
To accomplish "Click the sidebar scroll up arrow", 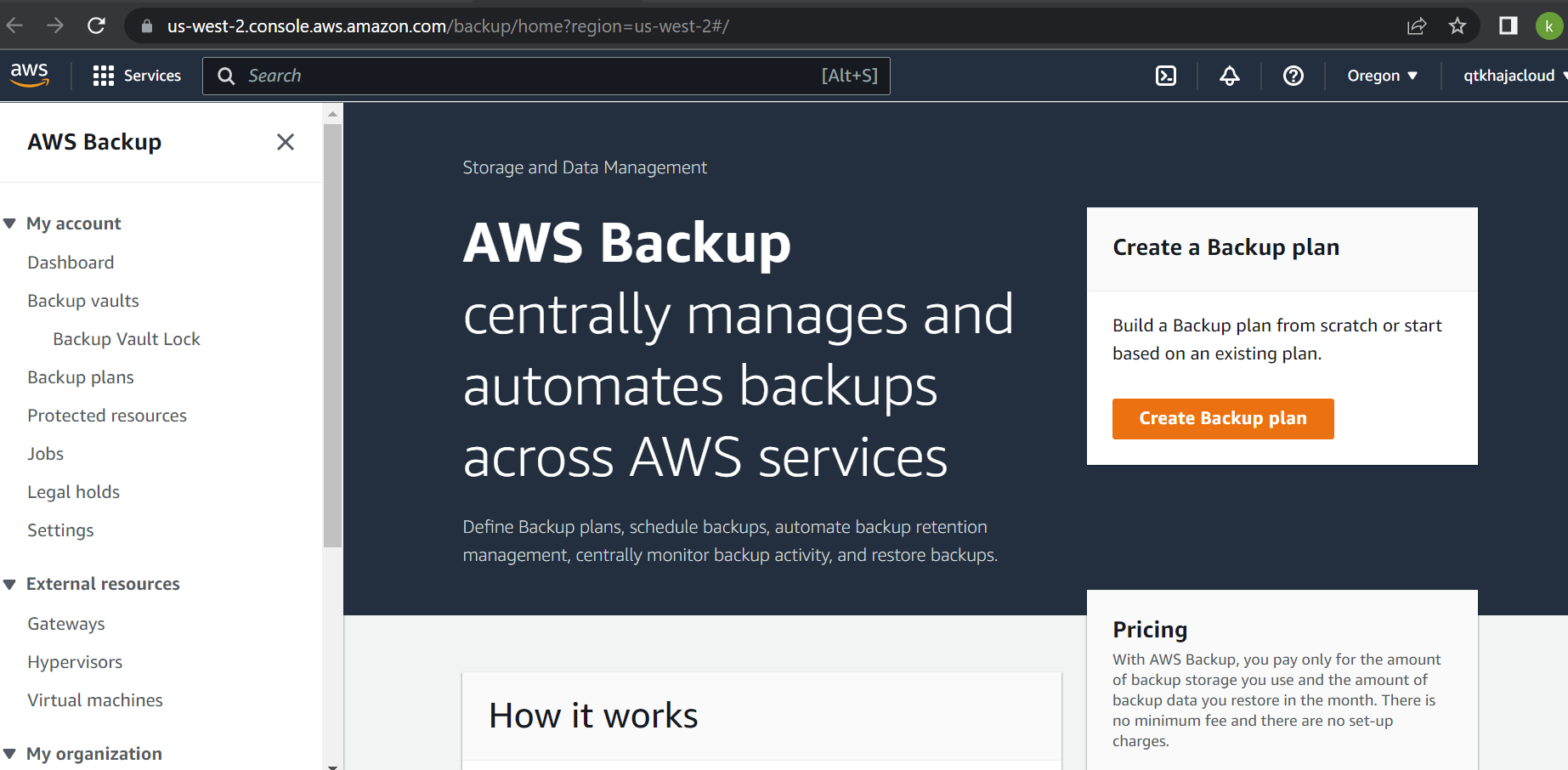I will [332, 114].
